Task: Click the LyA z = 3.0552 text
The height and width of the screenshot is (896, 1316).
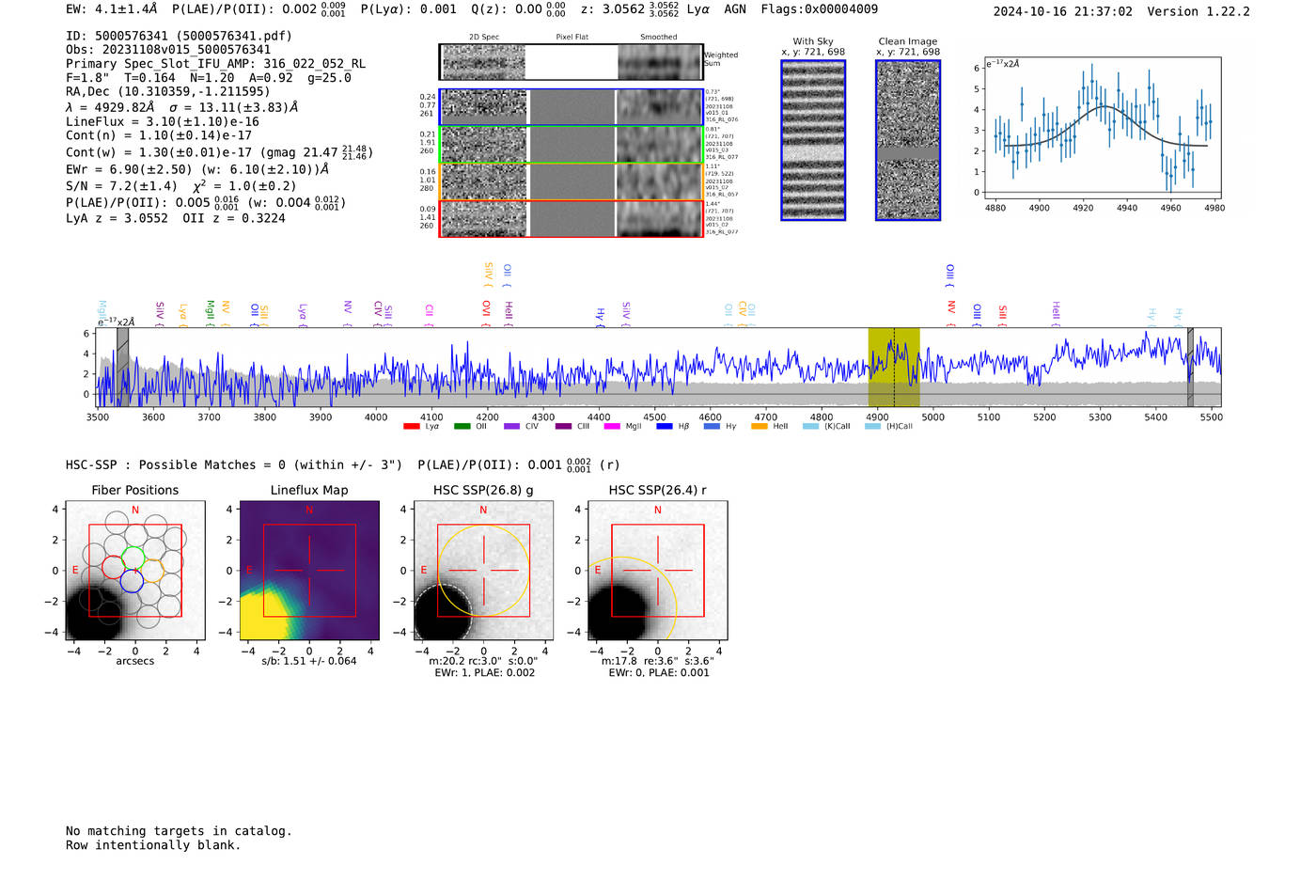Action: click(117, 218)
